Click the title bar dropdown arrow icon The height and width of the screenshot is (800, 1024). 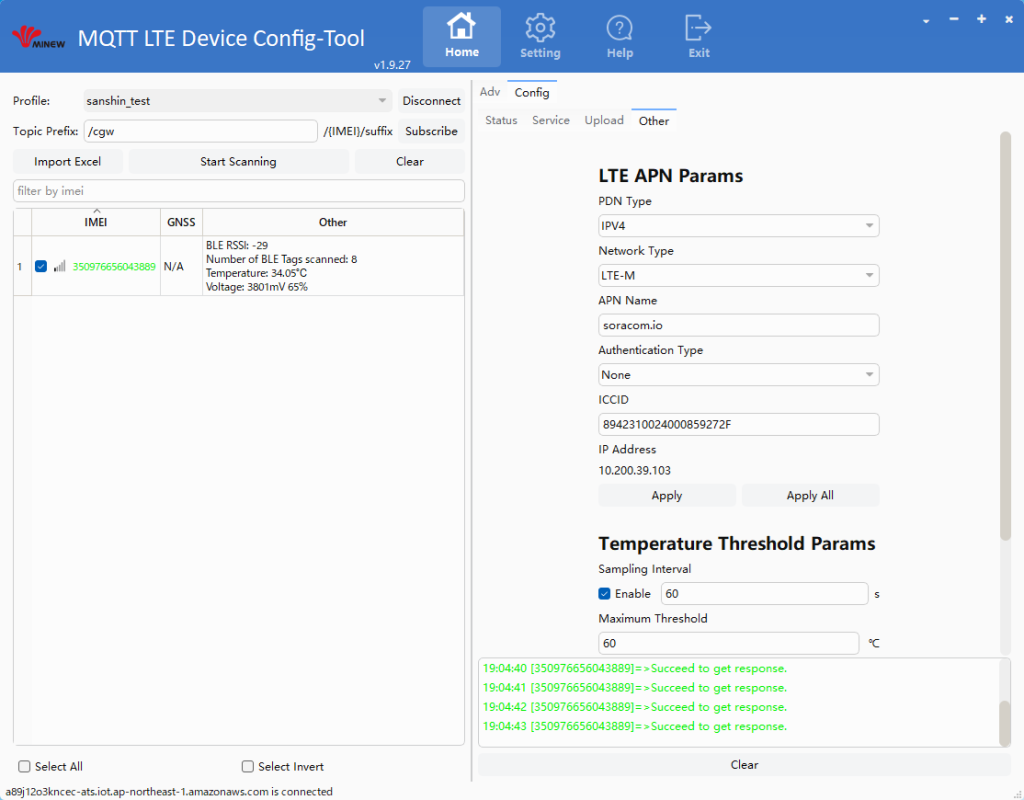click(926, 21)
